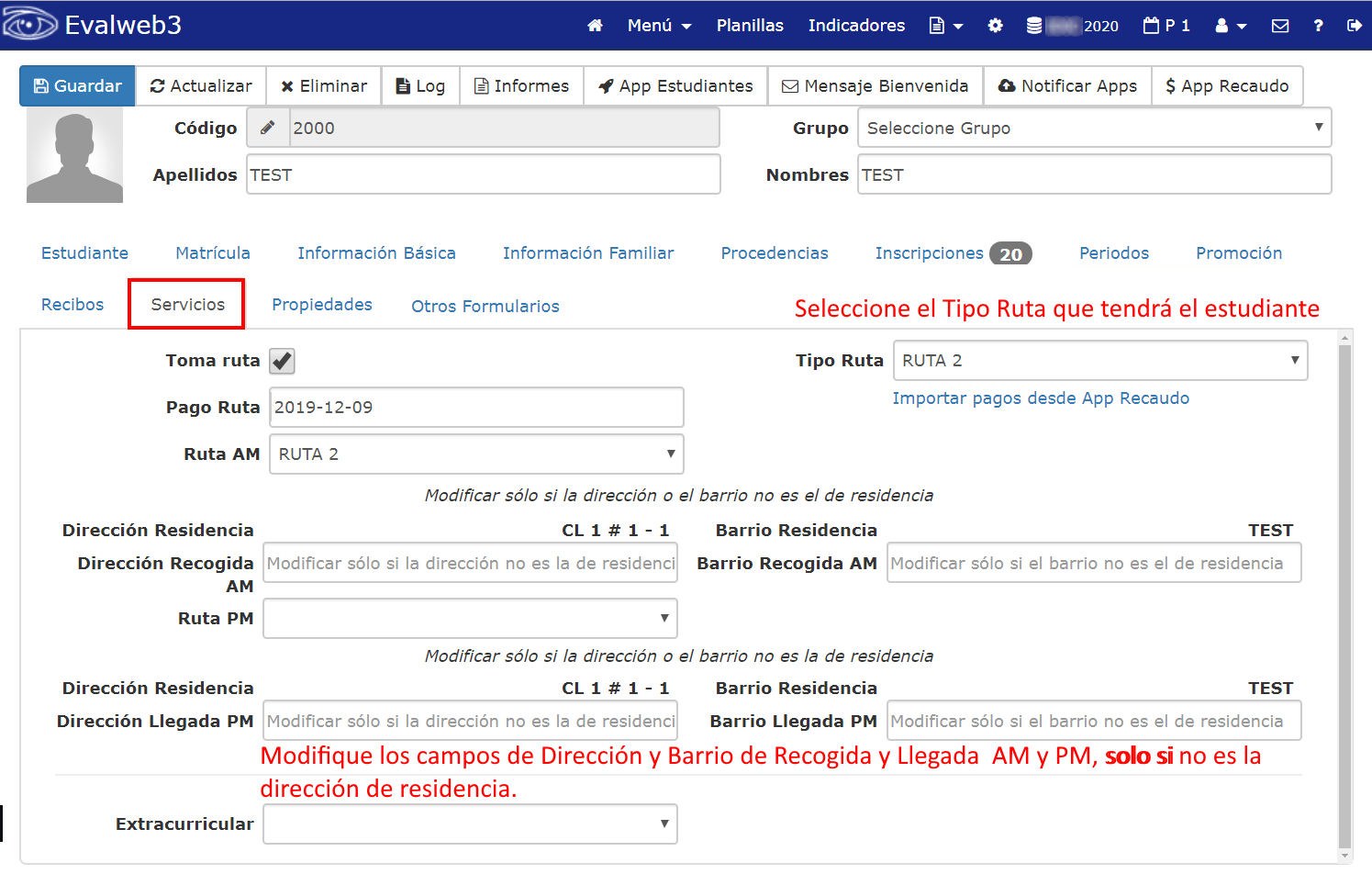The width and height of the screenshot is (1372, 874).
Task: Click the calendar P 1 icon
Action: click(1166, 25)
